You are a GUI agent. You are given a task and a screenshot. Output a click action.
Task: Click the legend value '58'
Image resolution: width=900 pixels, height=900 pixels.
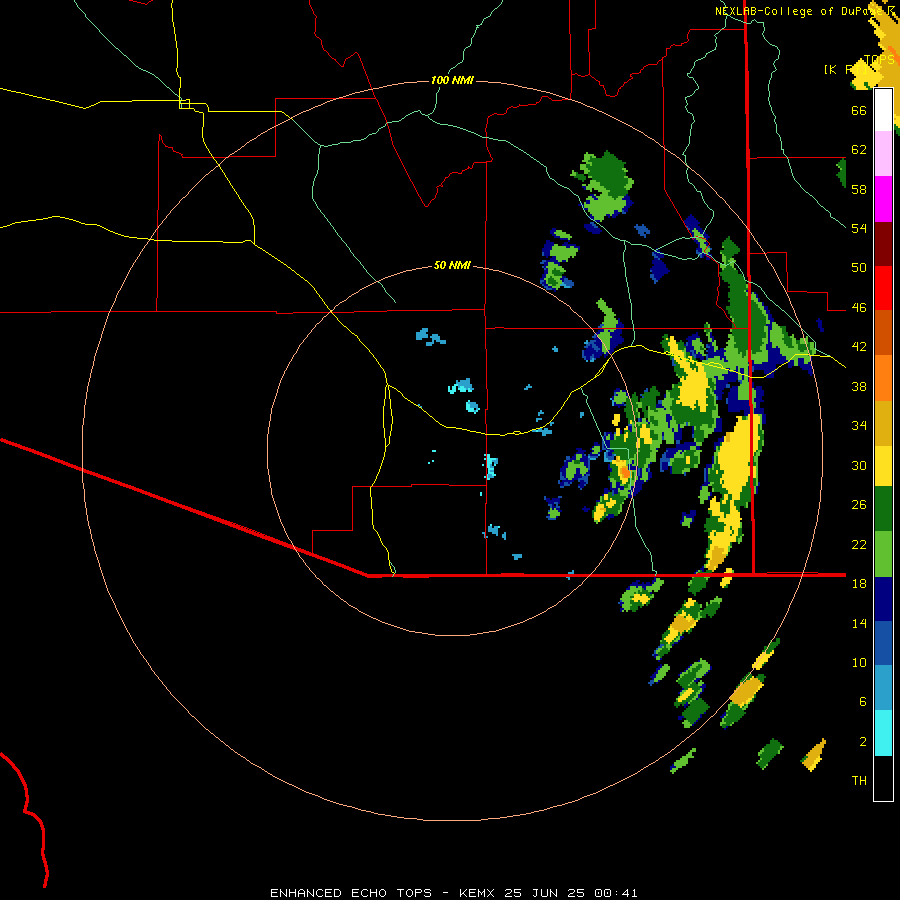(x=859, y=189)
